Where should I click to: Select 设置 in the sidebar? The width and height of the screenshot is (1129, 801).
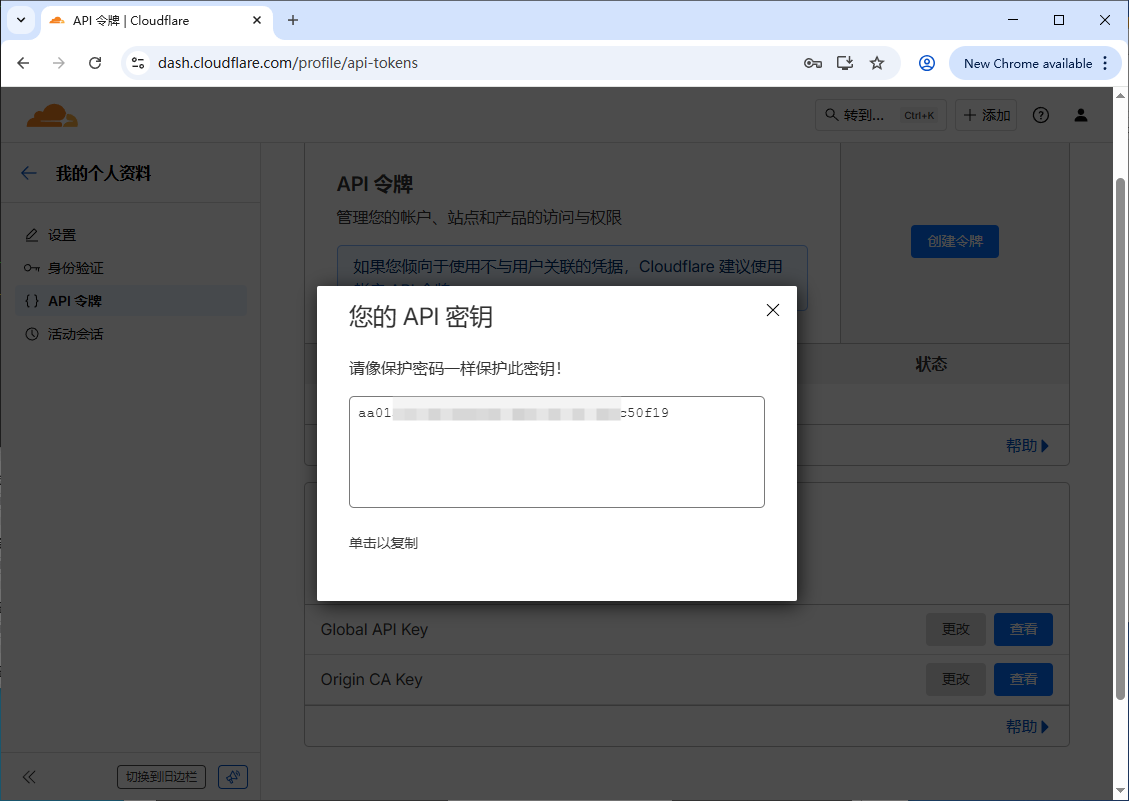(62, 235)
